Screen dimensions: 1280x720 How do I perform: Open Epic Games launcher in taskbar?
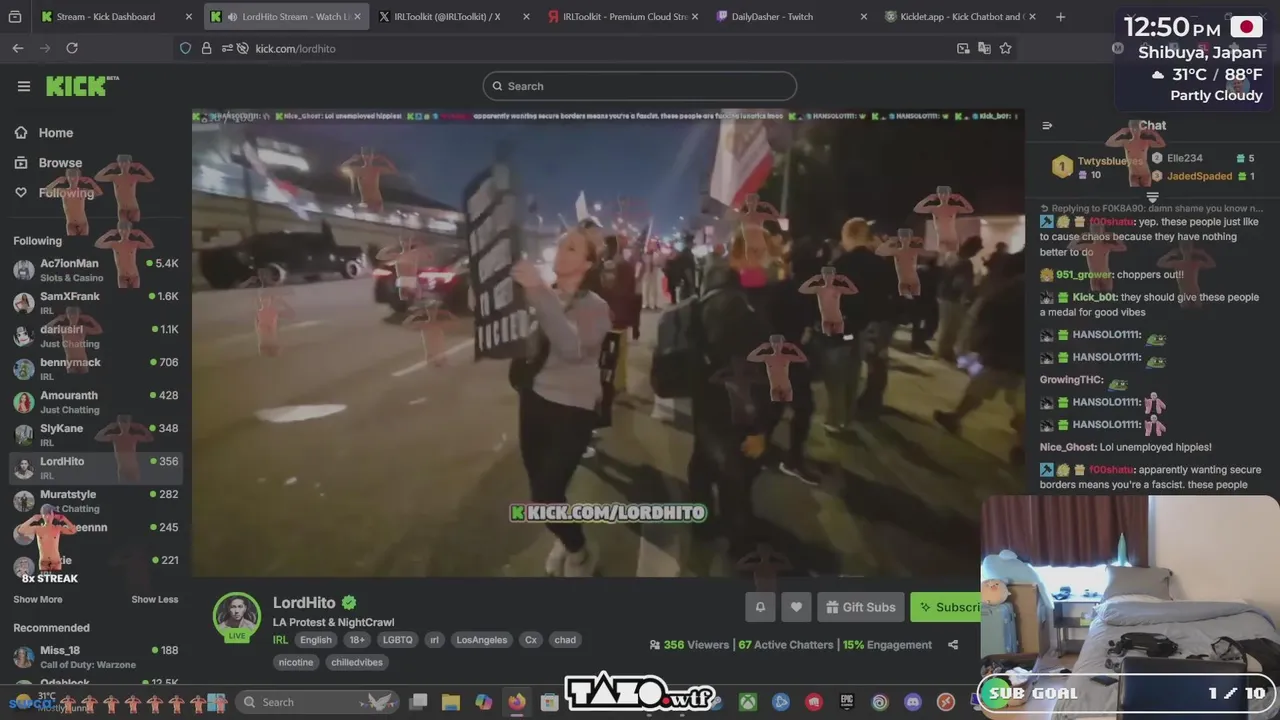pos(847,702)
